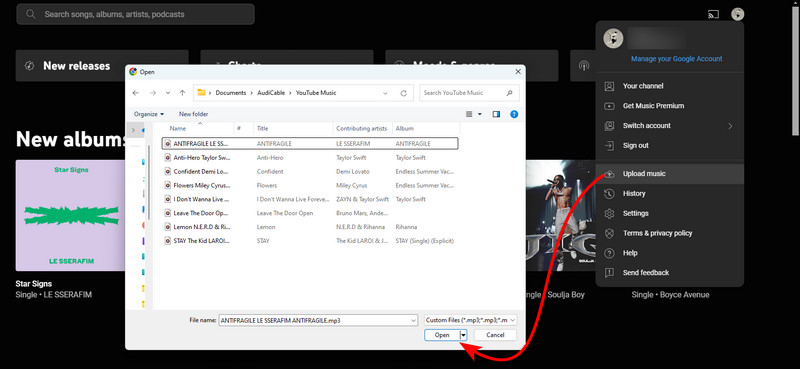Viewport: 800px width, 369px height.
Task: Click the ANTIFRAGILE mp3 file icon
Action: coord(168,144)
